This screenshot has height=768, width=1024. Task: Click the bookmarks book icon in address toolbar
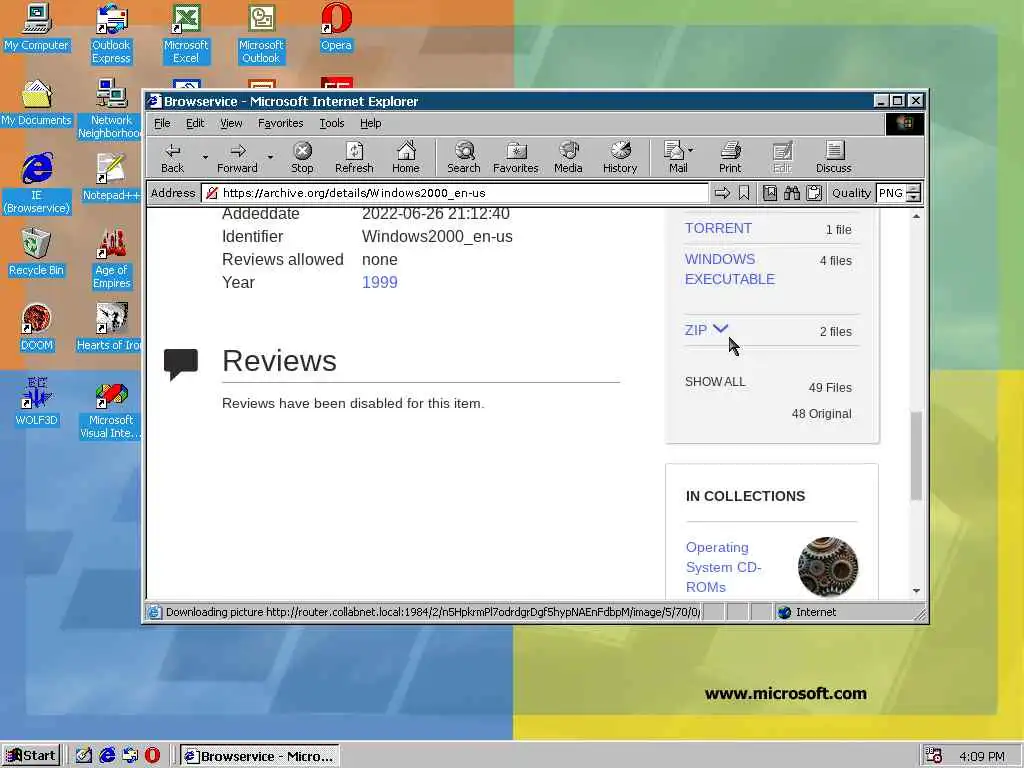click(x=770, y=193)
